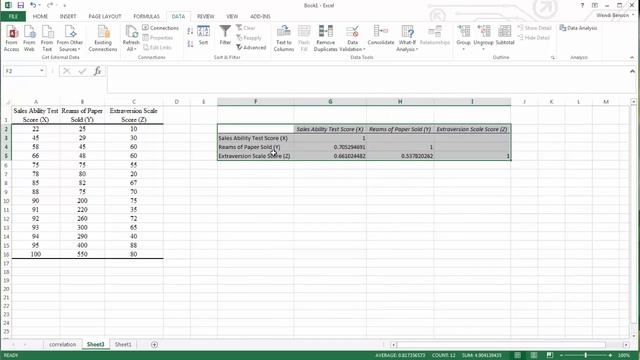Image resolution: width=640 pixels, height=360 pixels.
Task: Add a new sheet button
Action: pyautogui.click(x=154, y=345)
